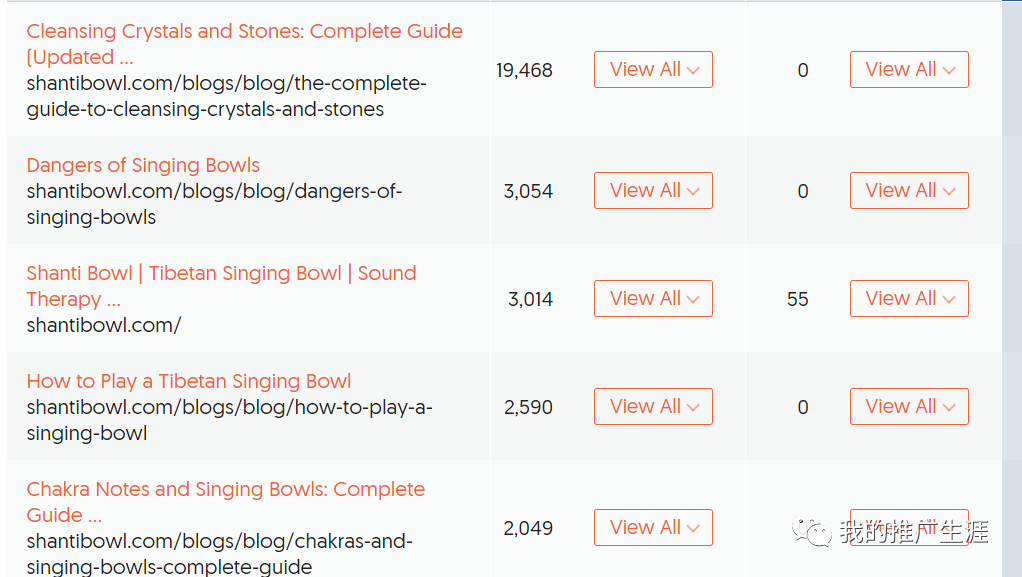Click the dangers-of-singing-bowls URL text
The image size is (1022, 577).
pyautogui.click(x=214, y=204)
